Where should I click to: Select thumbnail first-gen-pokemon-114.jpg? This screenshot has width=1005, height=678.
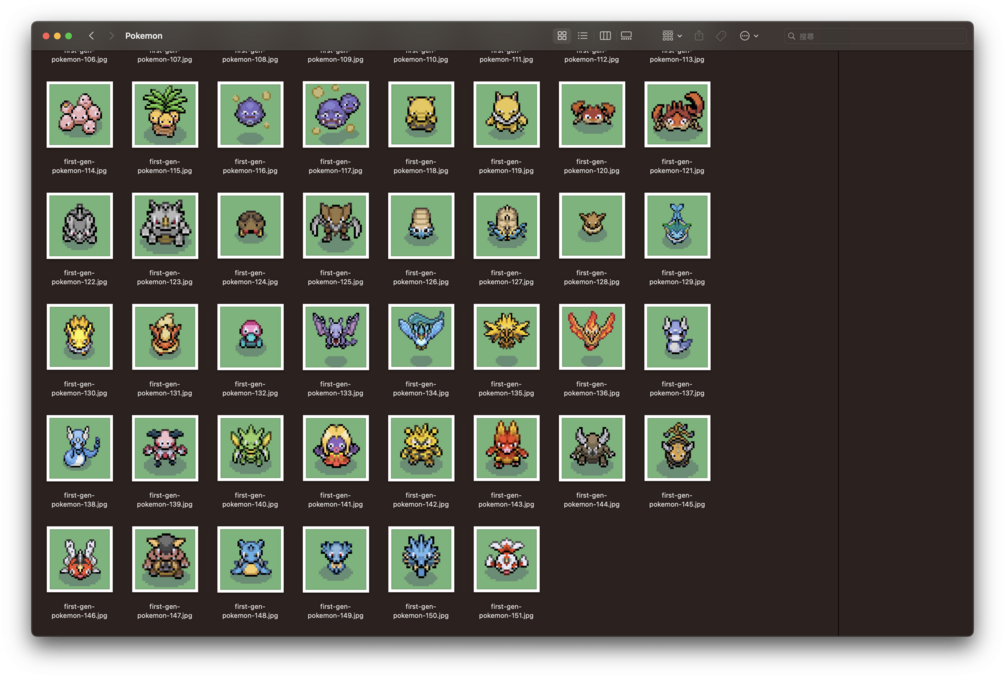[x=79, y=114]
